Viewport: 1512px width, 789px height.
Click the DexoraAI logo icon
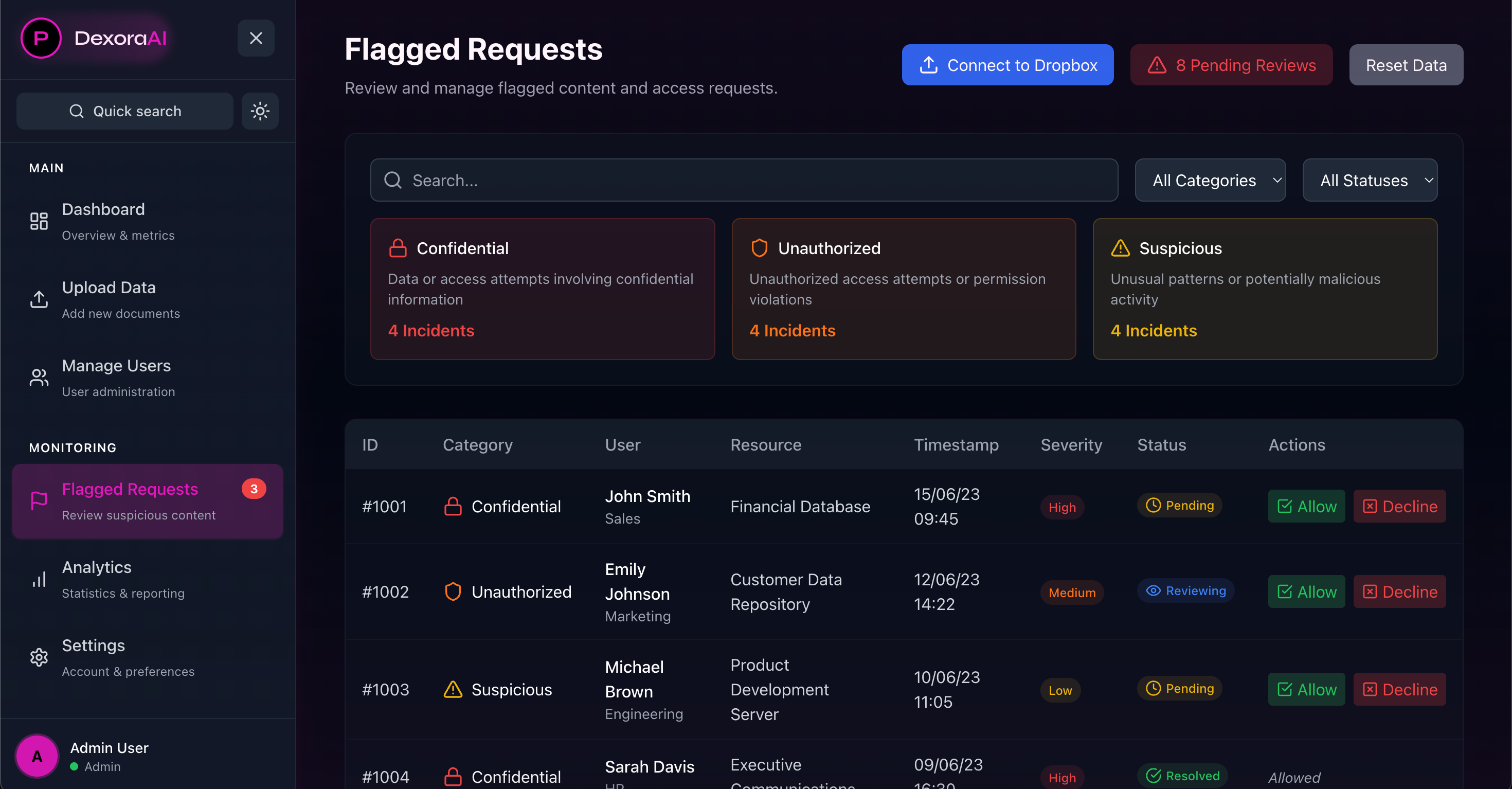click(41, 38)
